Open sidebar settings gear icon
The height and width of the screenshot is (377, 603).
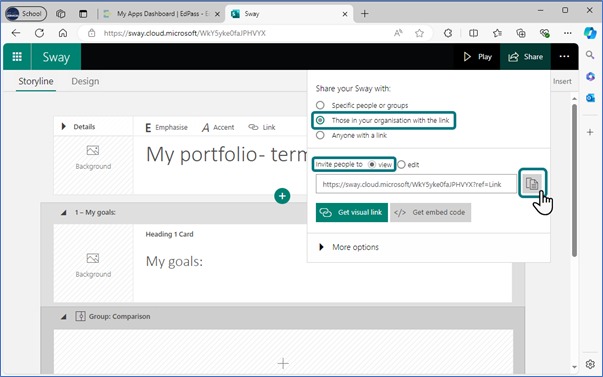click(590, 364)
